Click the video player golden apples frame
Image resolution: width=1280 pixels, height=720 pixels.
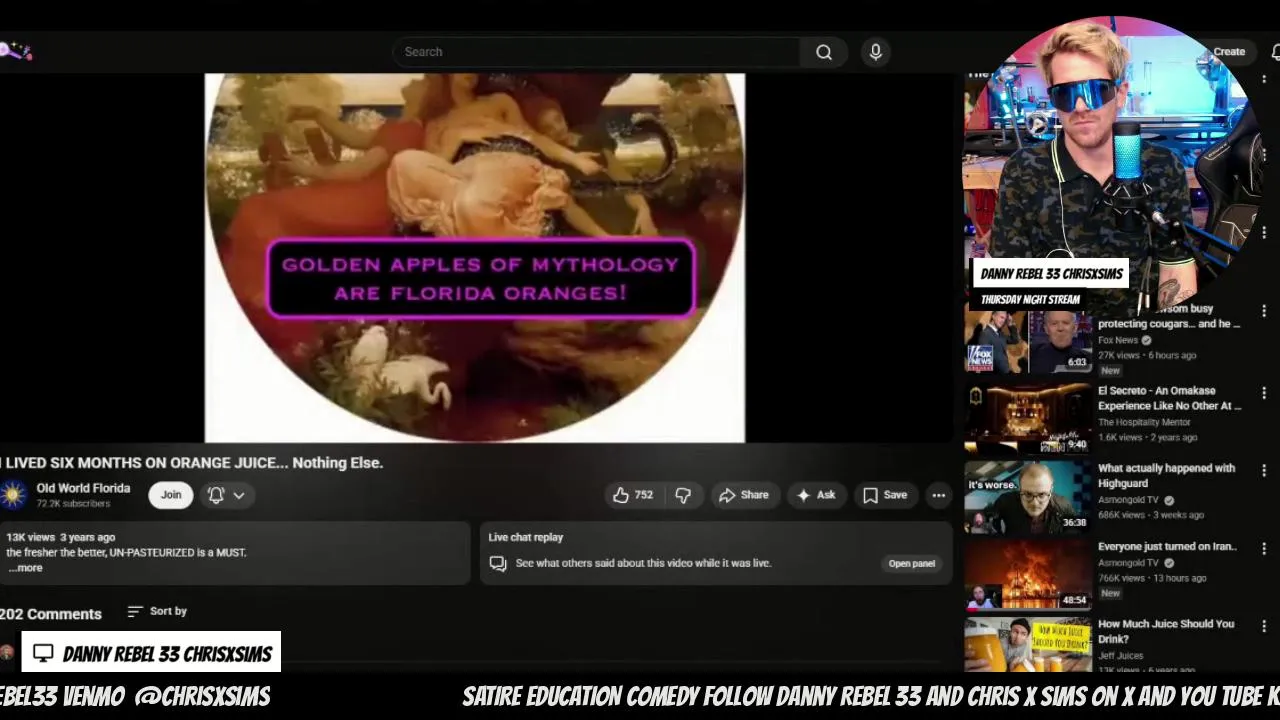coord(475,257)
